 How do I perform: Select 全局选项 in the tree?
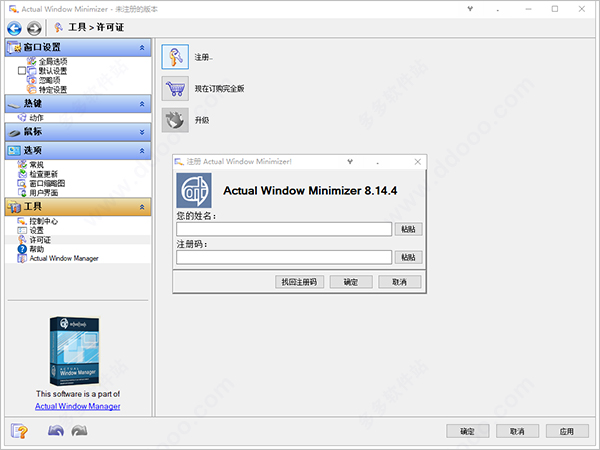click(x=53, y=61)
